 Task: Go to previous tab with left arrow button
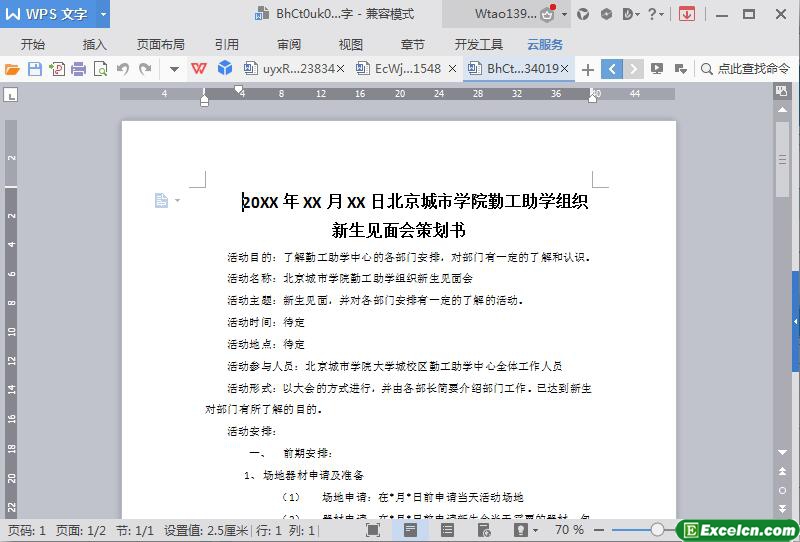(x=612, y=69)
